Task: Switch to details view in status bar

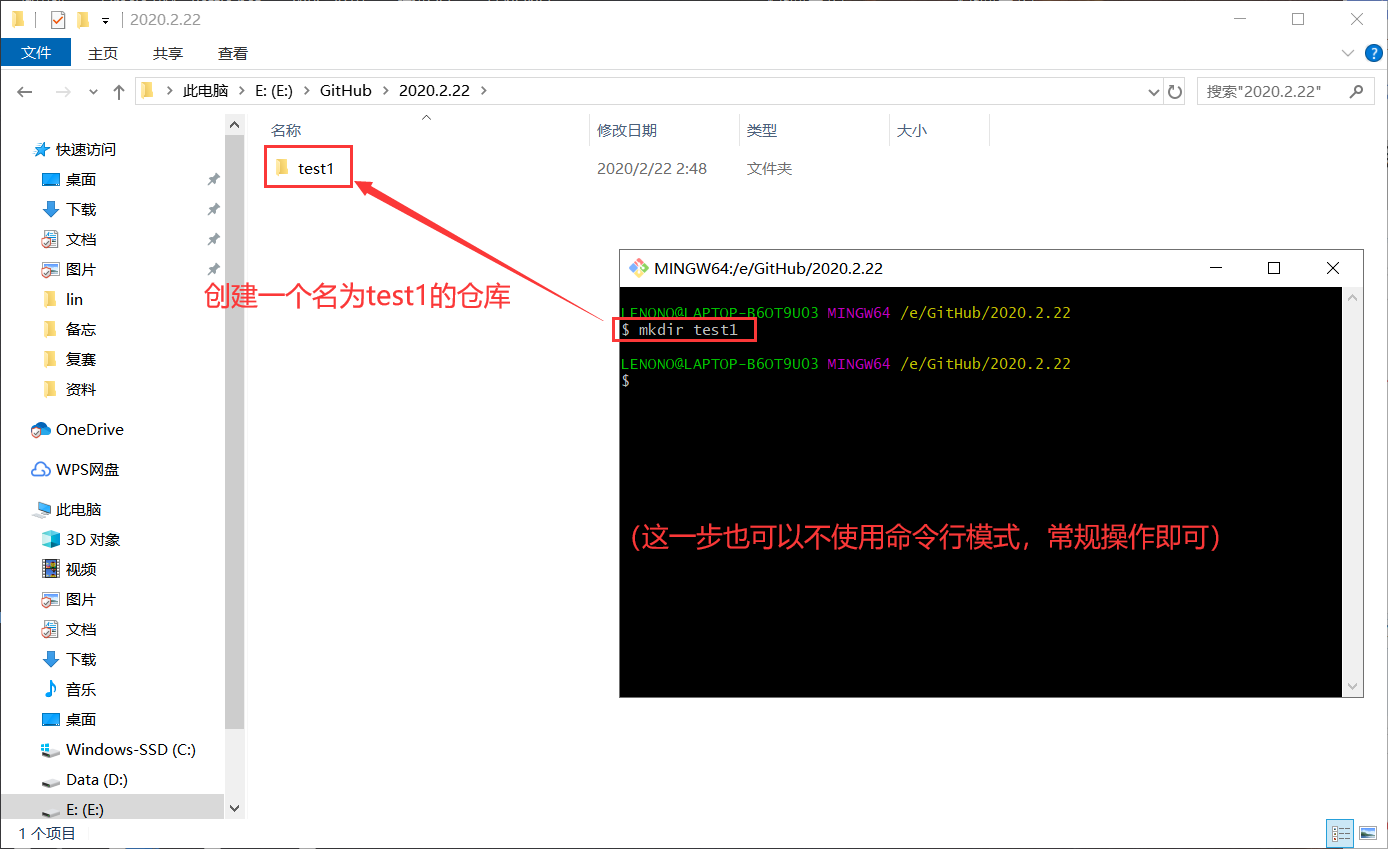Action: [x=1340, y=832]
